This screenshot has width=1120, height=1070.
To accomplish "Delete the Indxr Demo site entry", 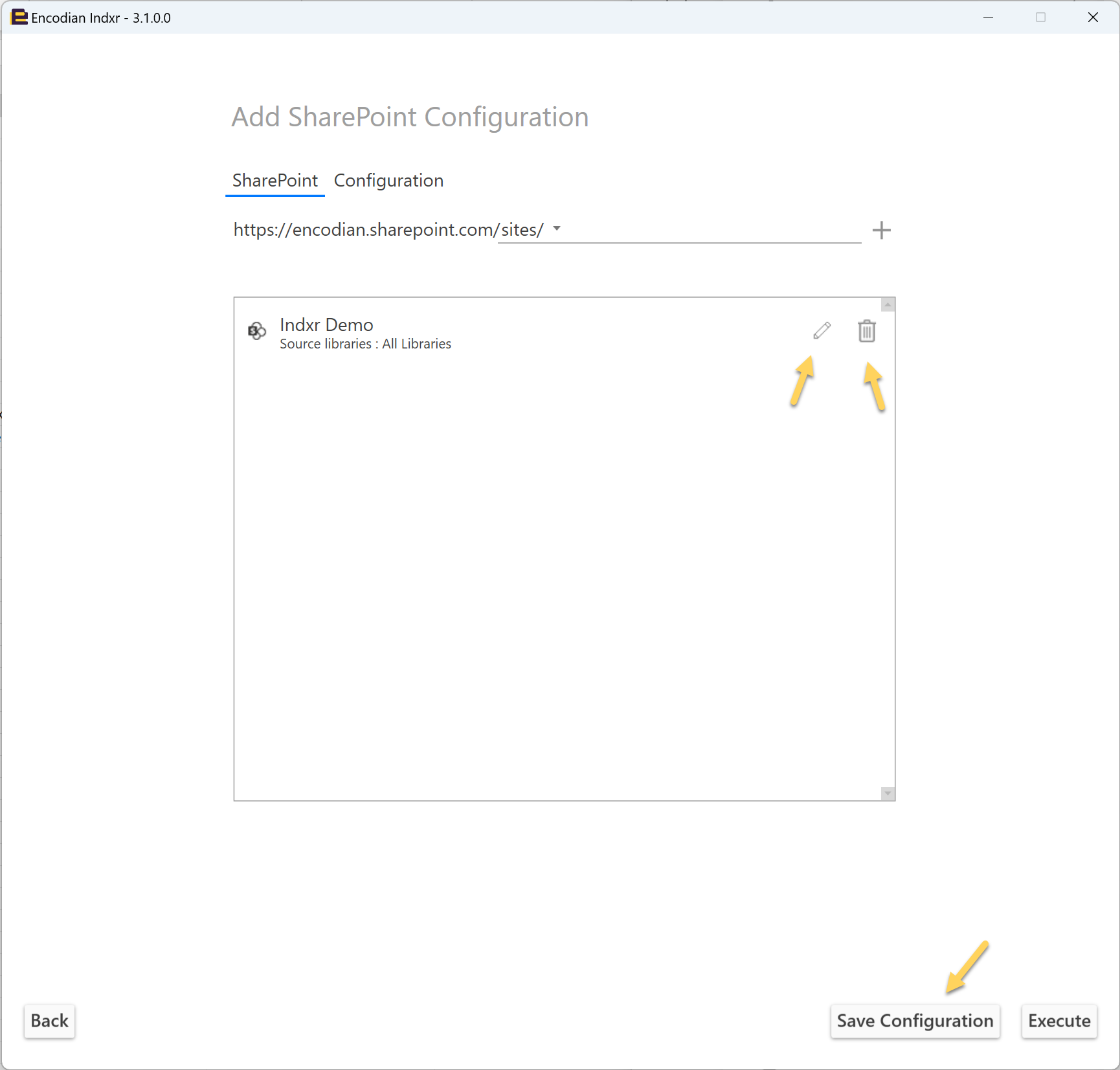I will 867,331.
